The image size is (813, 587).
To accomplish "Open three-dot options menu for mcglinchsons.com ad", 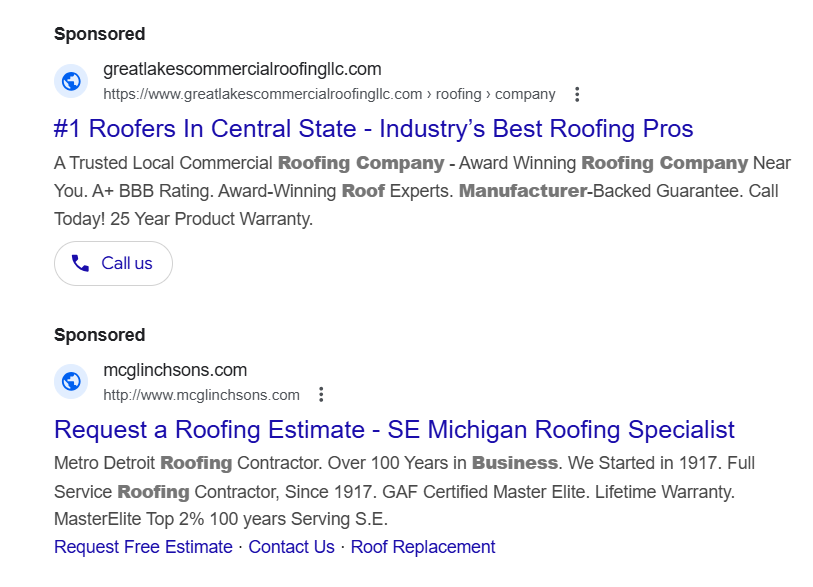I will 321,395.
